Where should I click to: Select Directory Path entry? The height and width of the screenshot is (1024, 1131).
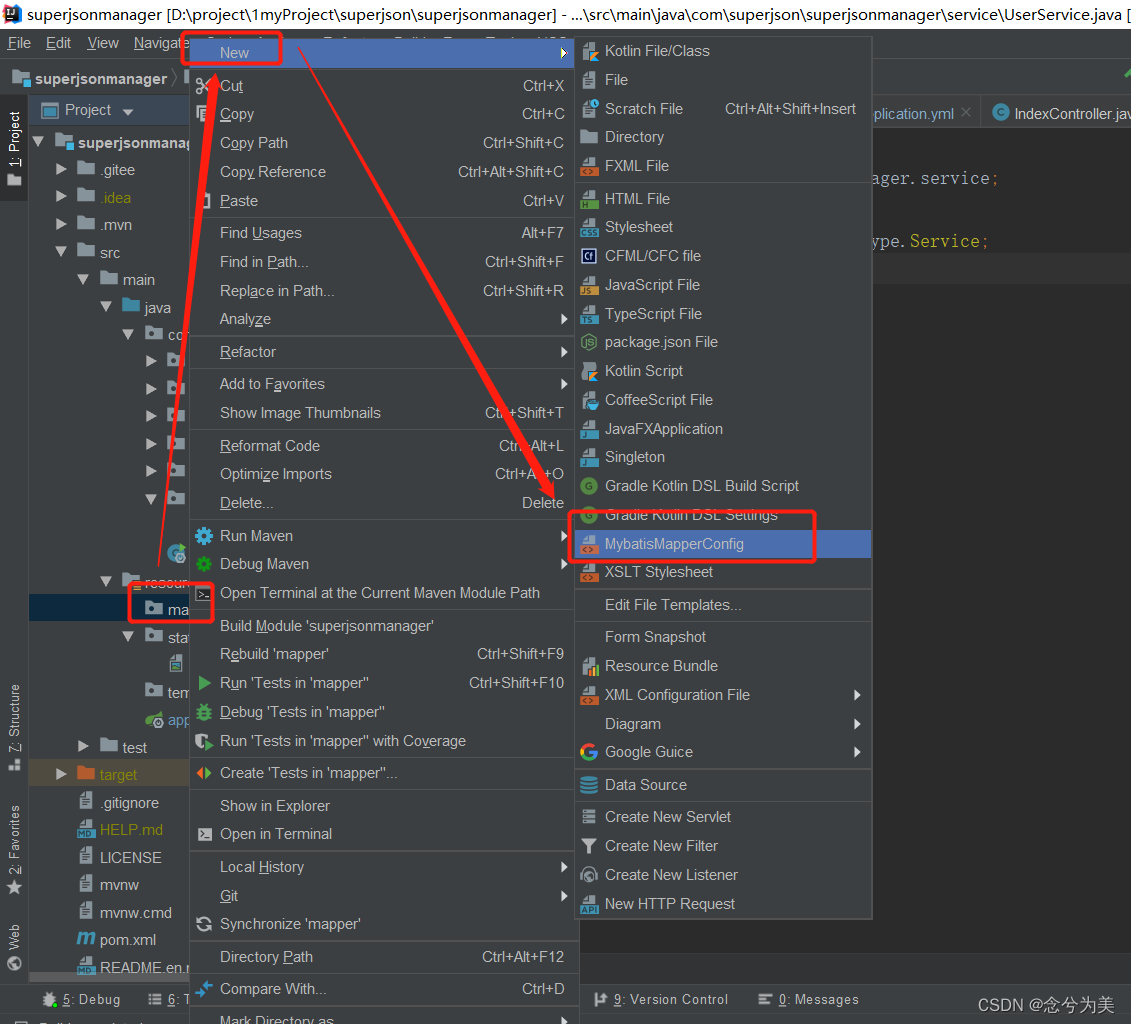[382, 957]
